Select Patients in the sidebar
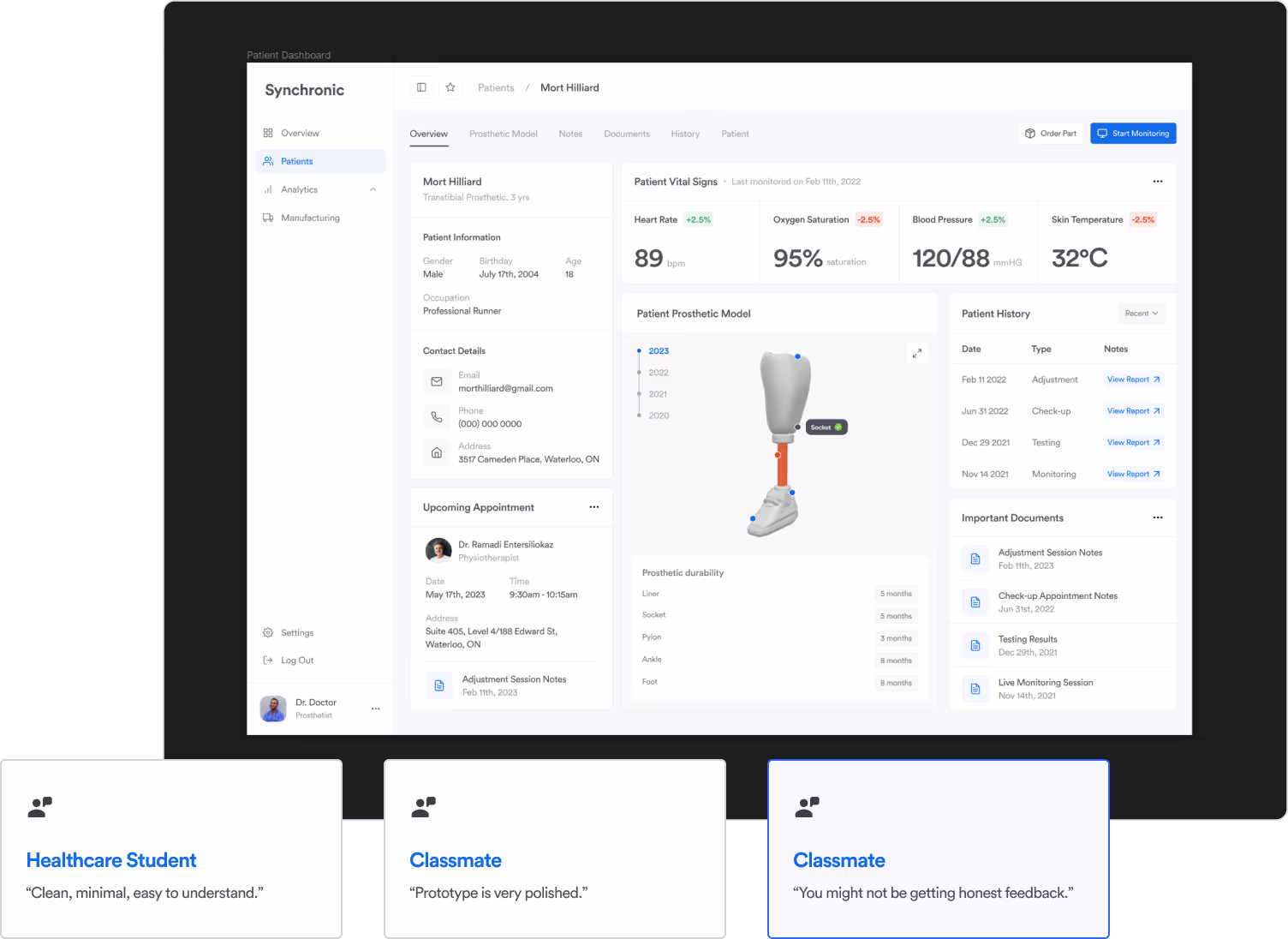 [320, 161]
